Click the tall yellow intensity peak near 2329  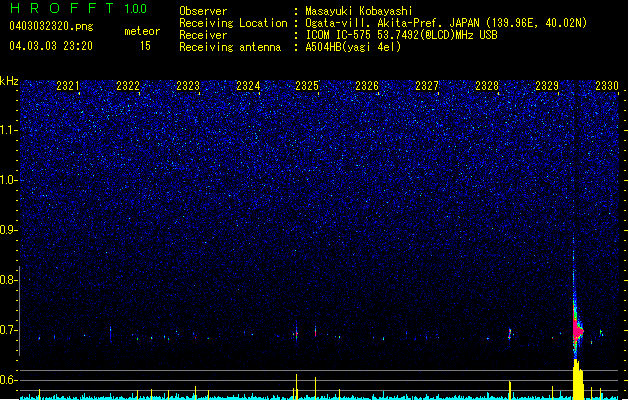point(578,380)
